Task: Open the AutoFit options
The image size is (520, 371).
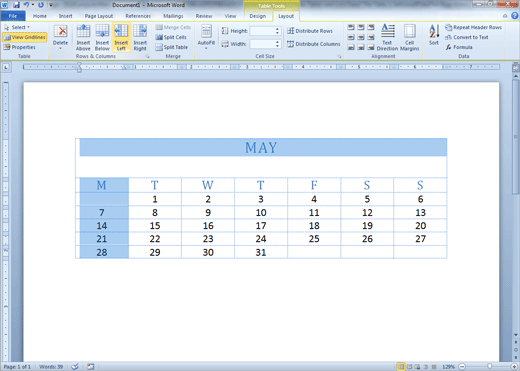Action: tap(206, 38)
